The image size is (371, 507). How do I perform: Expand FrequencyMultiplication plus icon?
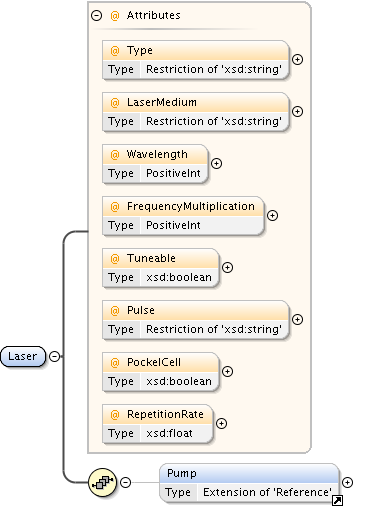tap(272, 216)
